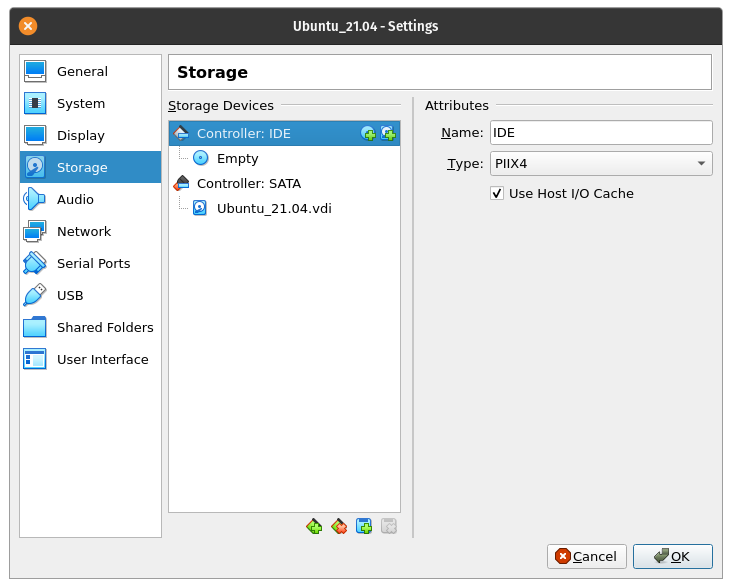Click the remove selected storage controller icon

[339, 526]
